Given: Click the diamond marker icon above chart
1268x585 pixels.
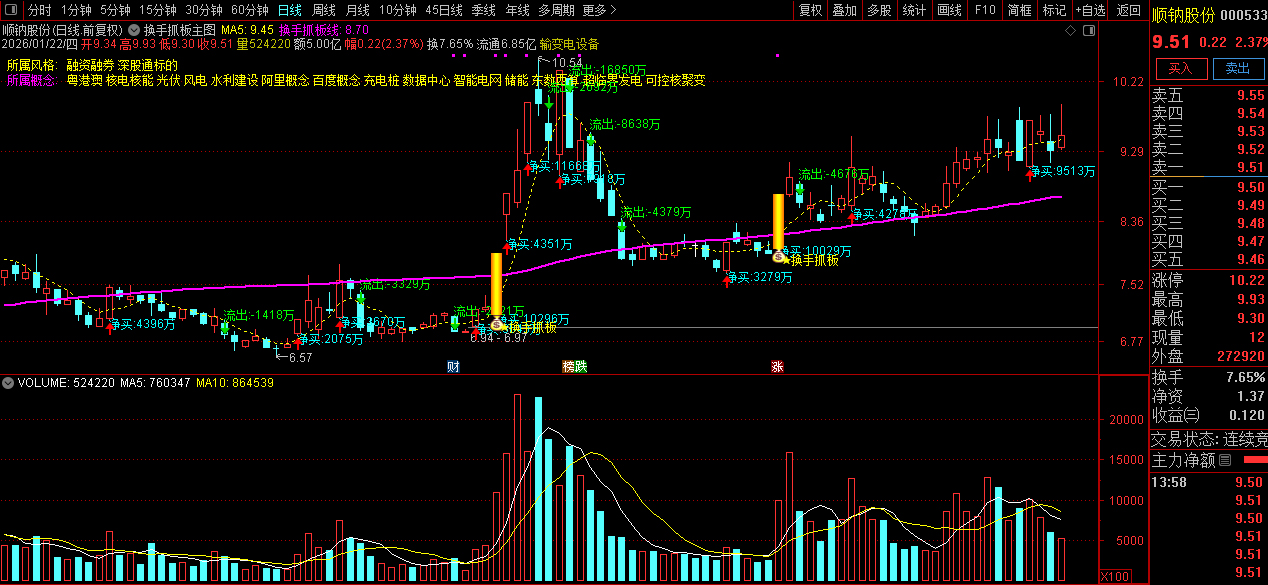Looking at the screenshot, I should [x=1071, y=31].
